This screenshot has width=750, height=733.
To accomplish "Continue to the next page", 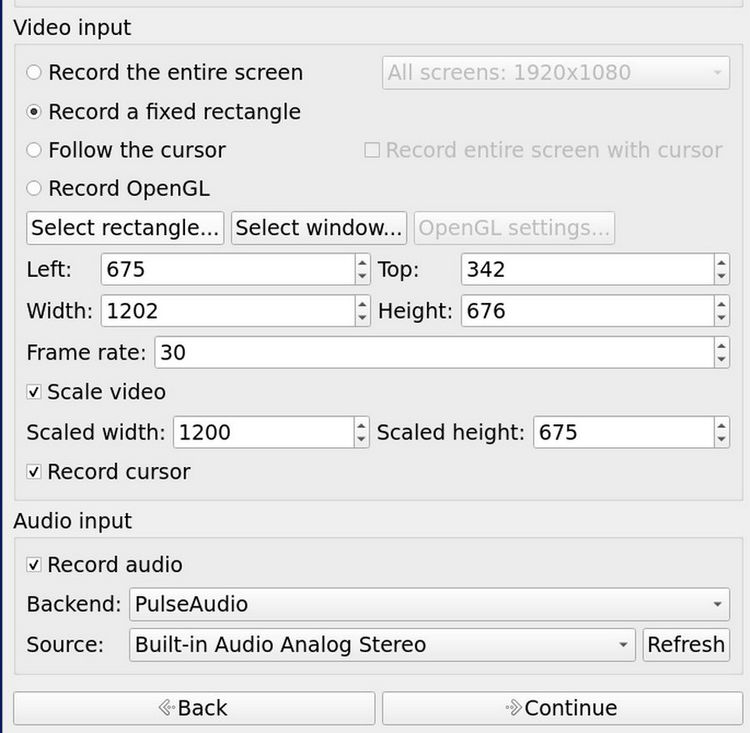I will point(562,708).
